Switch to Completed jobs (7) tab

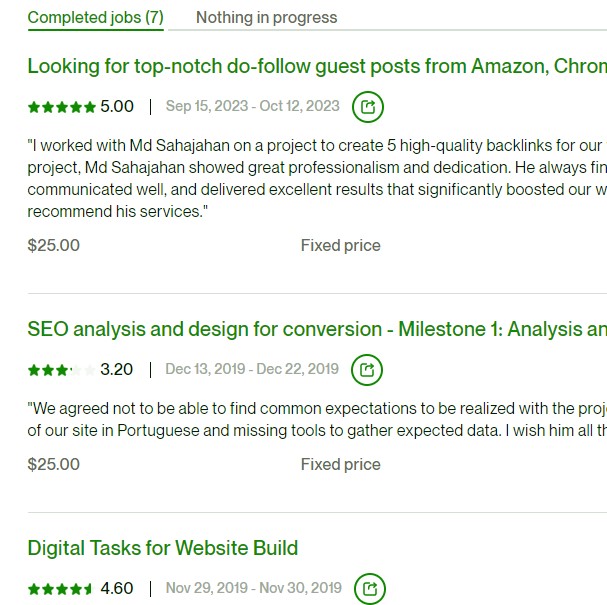point(96,18)
